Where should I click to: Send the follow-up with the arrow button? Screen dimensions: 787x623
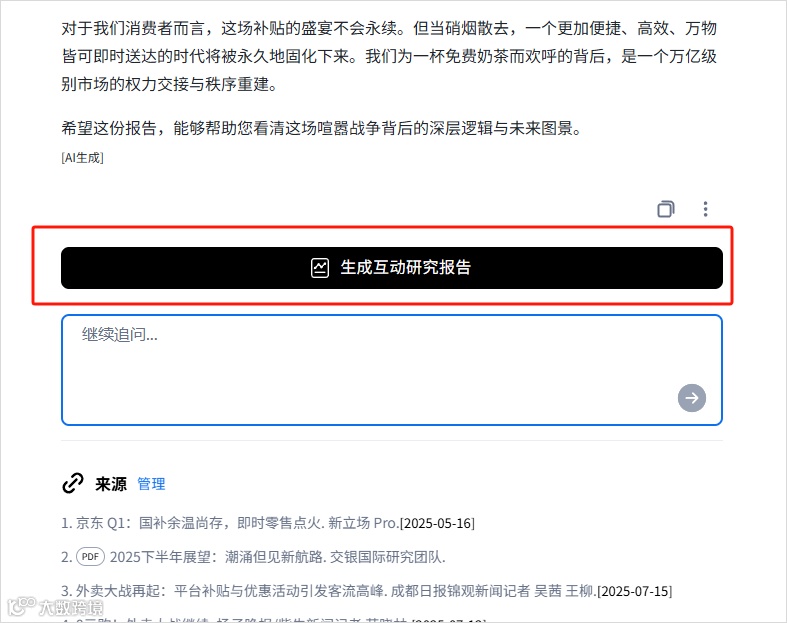click(692, 398)
